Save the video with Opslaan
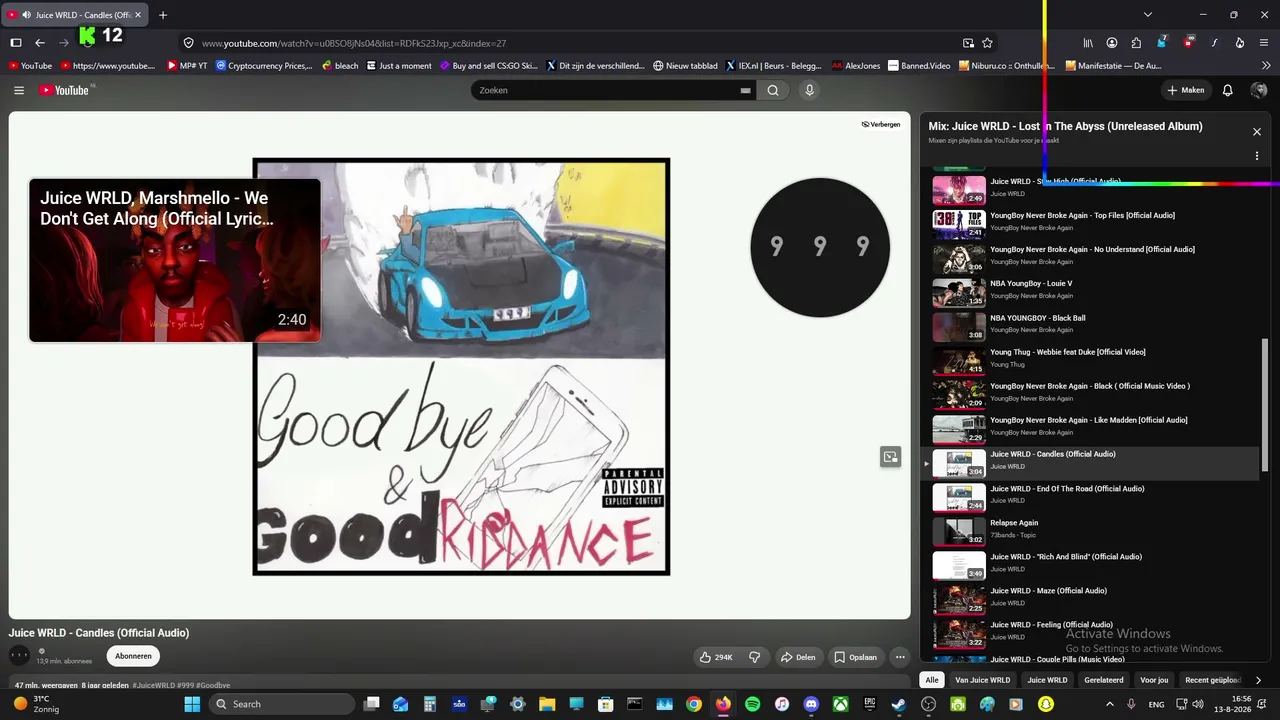 (856, 657)
